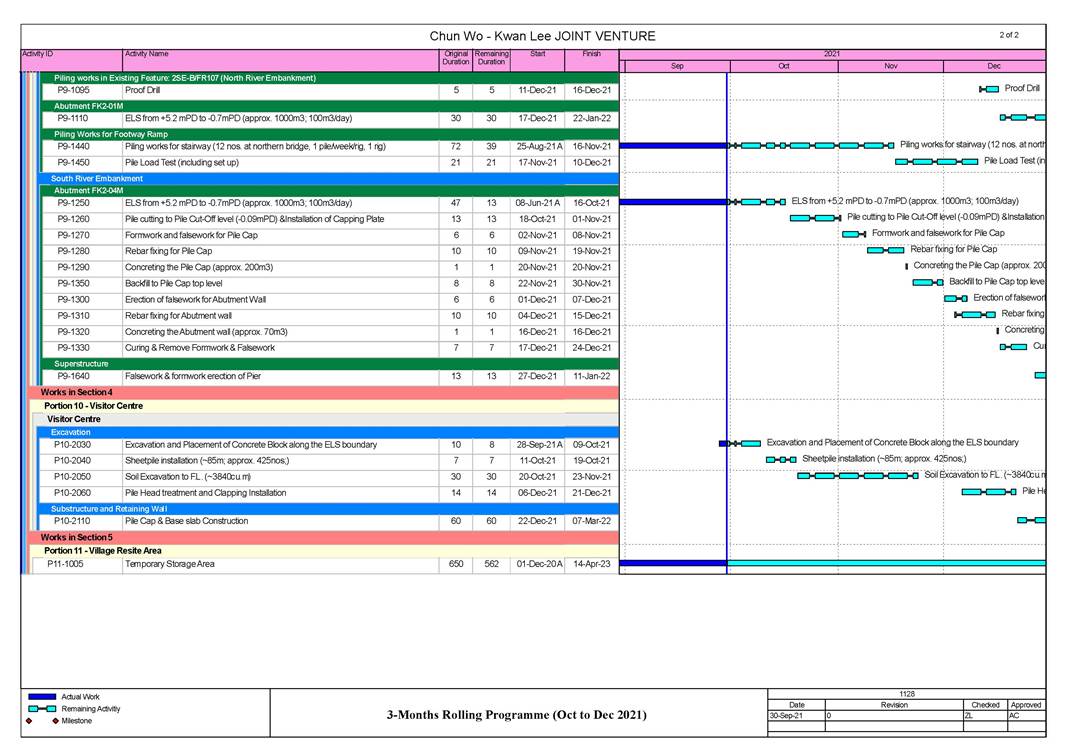1068x756 pixels.
Task: Select Pile Head treatment and Clapping Installation
Action: pyautogui.click(x=205, y=493)
